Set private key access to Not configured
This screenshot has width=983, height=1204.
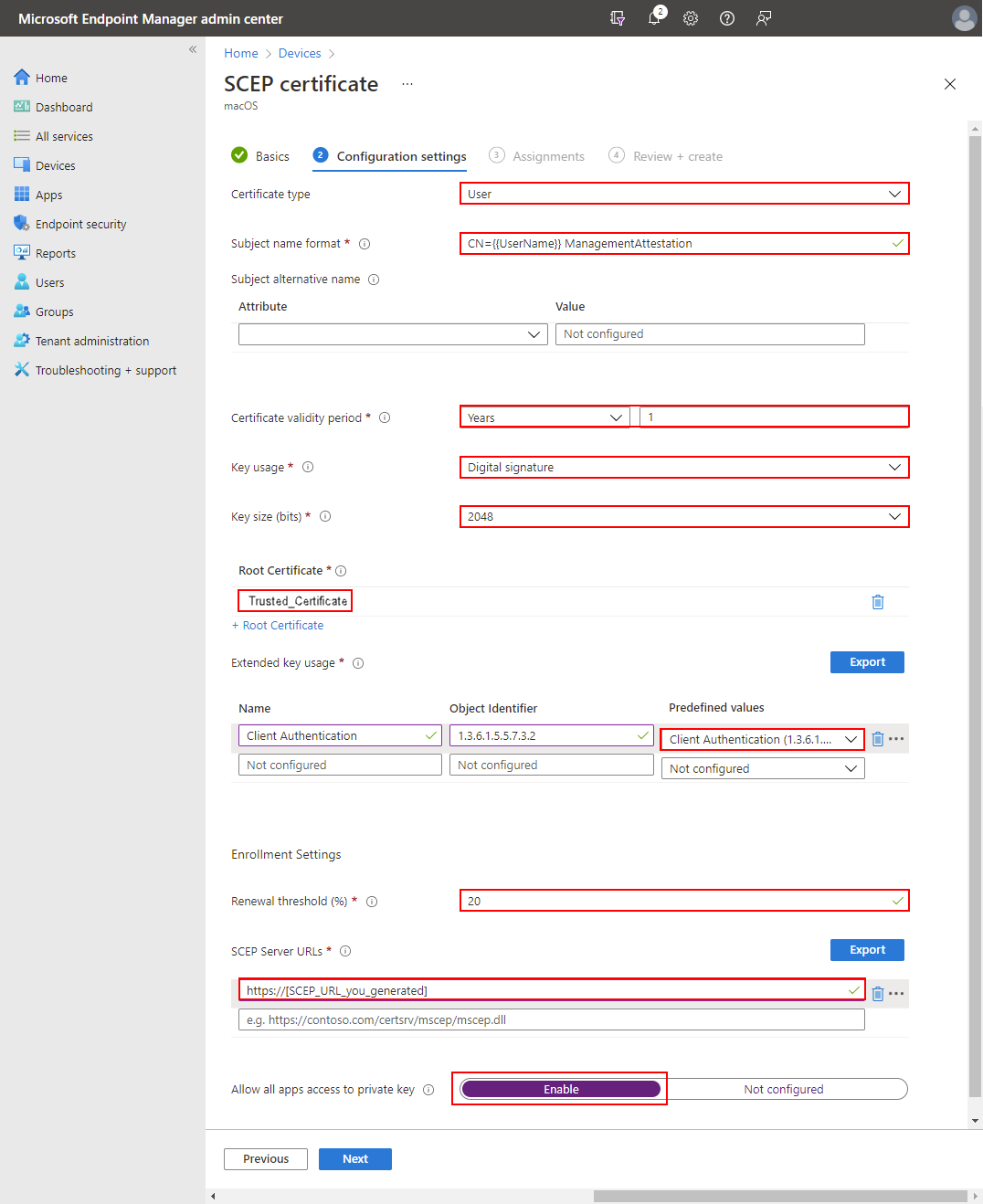(x=783, y=1089)
